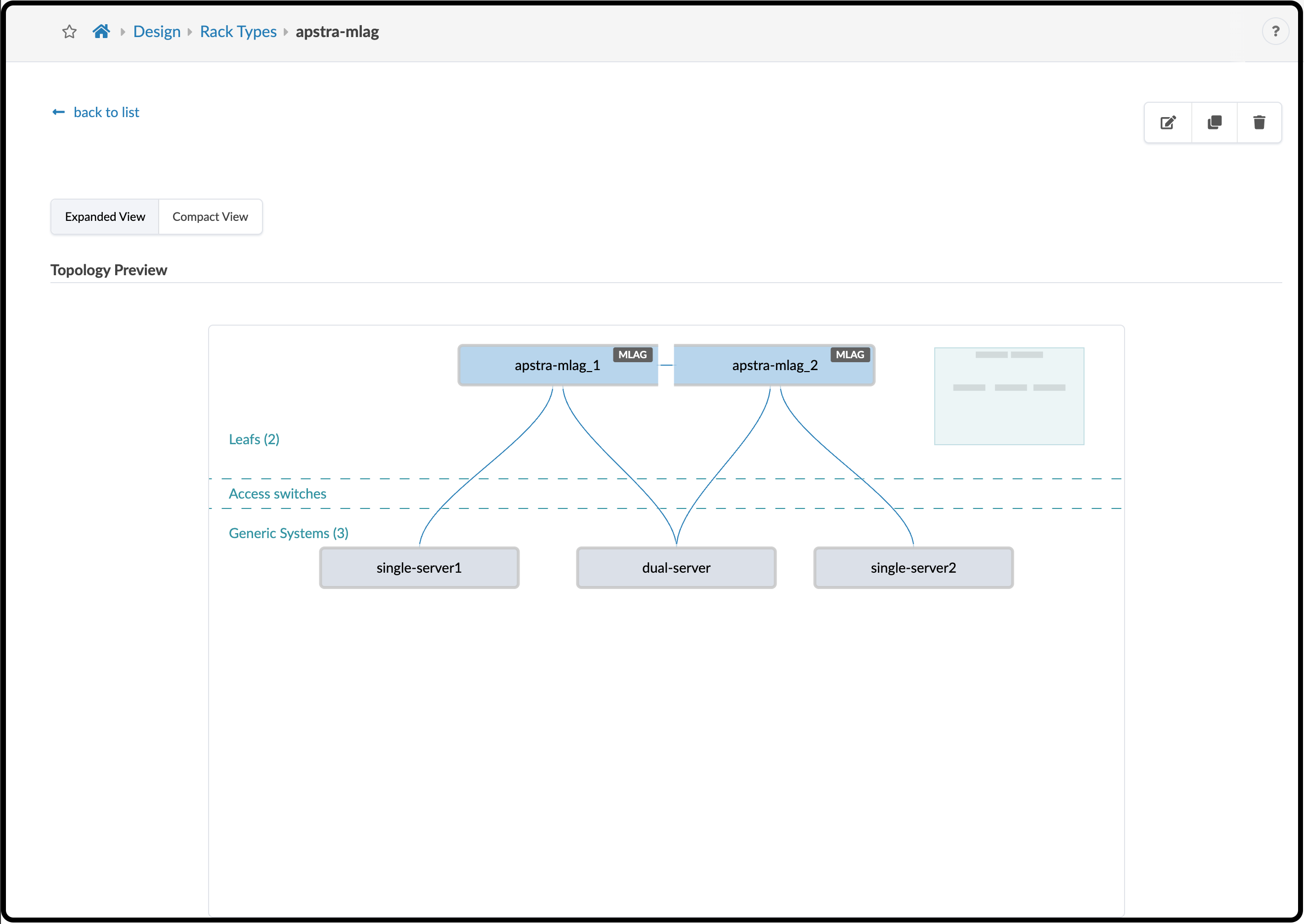Click the clone rack type icon
The image size is (1304, 924).
1214,123
